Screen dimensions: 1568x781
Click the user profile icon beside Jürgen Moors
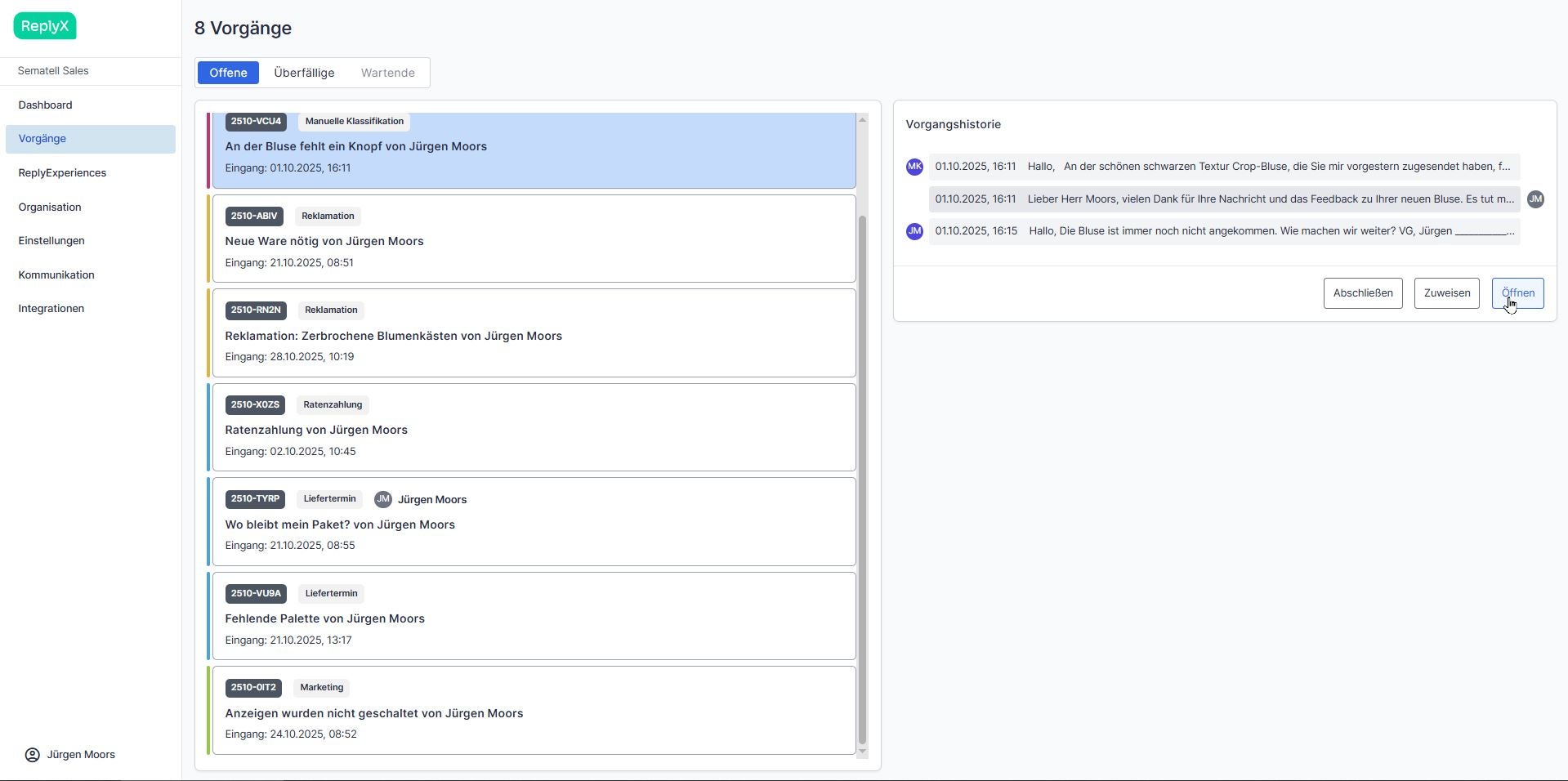[x=33, y=755]
